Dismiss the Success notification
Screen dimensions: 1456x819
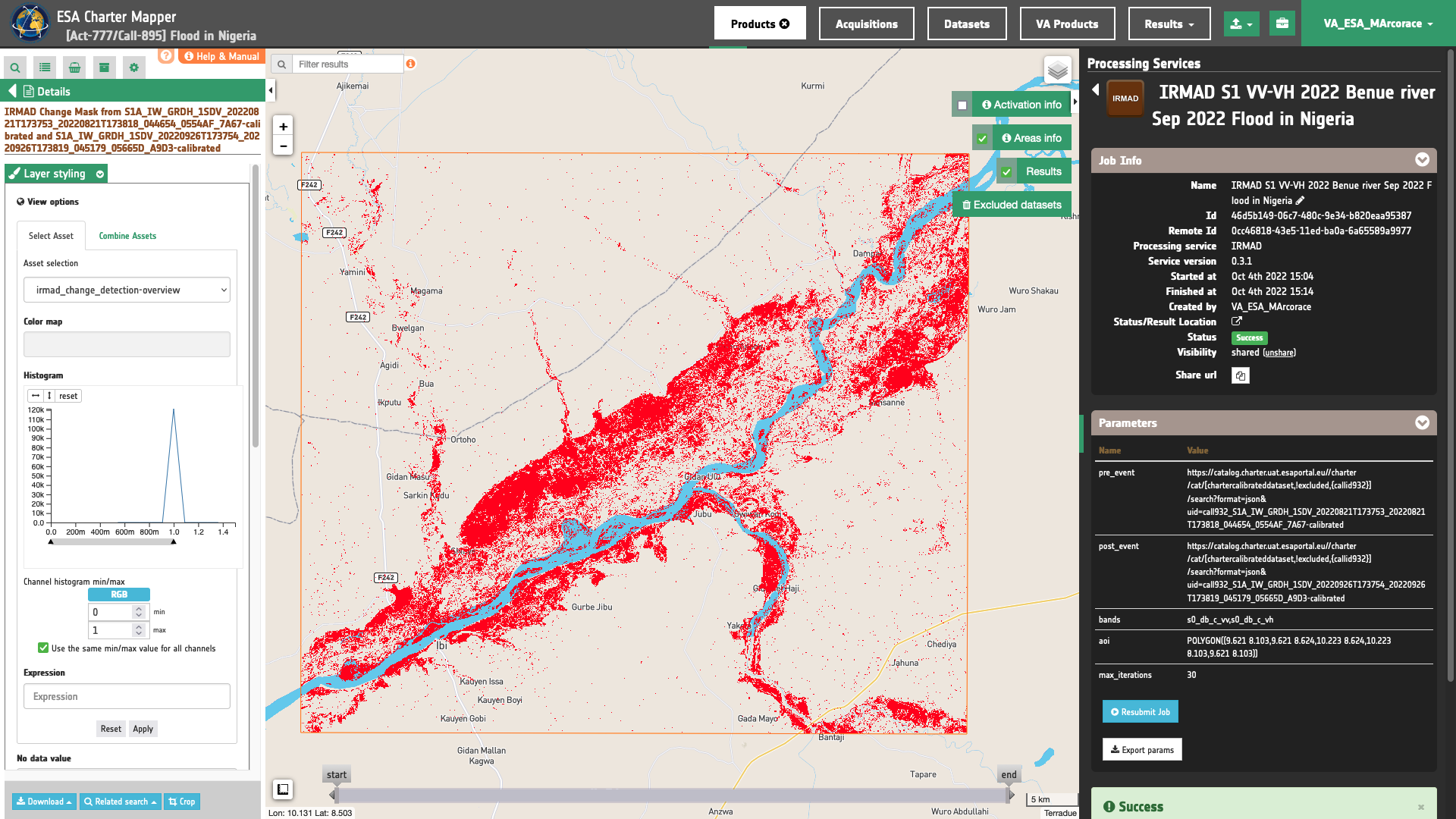pyautogui.click(x=1421, y=807)
